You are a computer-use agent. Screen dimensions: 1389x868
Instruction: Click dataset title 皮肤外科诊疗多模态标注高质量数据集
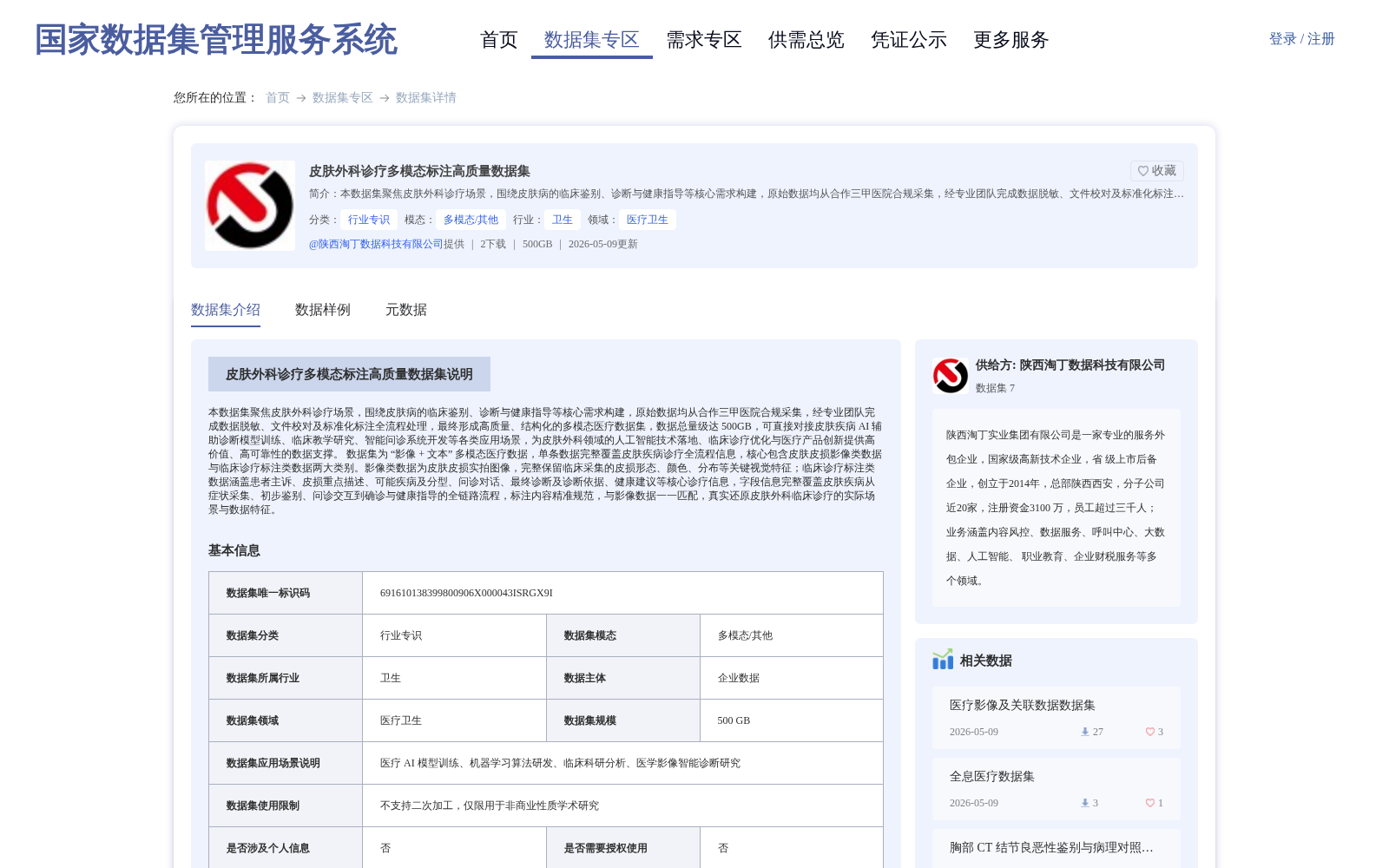click(x=419, y=171)
